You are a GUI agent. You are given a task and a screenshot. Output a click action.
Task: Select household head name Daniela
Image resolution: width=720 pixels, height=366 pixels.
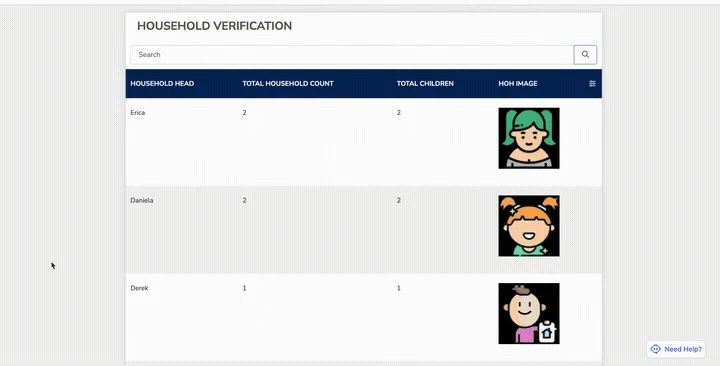[142, 200]
